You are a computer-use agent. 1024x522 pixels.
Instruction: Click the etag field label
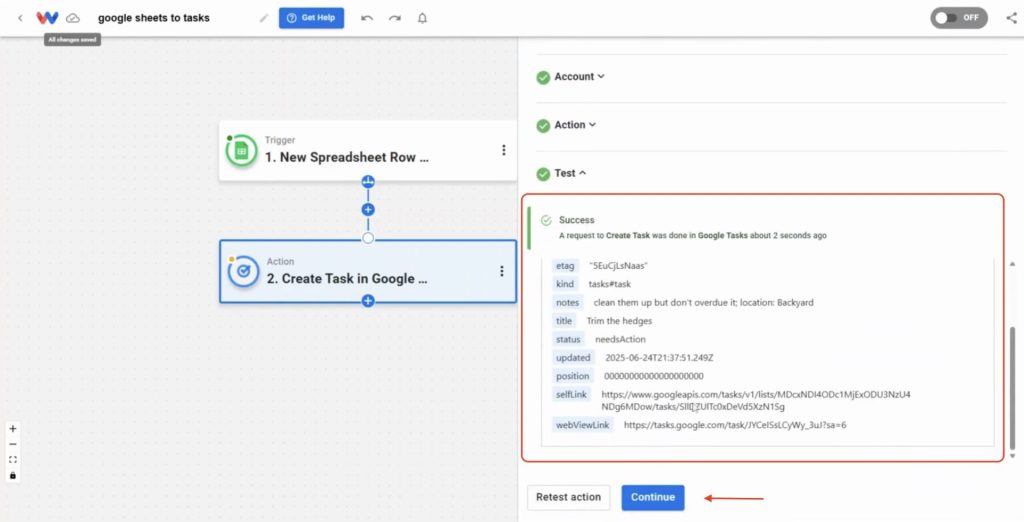[x=565, y=266]
